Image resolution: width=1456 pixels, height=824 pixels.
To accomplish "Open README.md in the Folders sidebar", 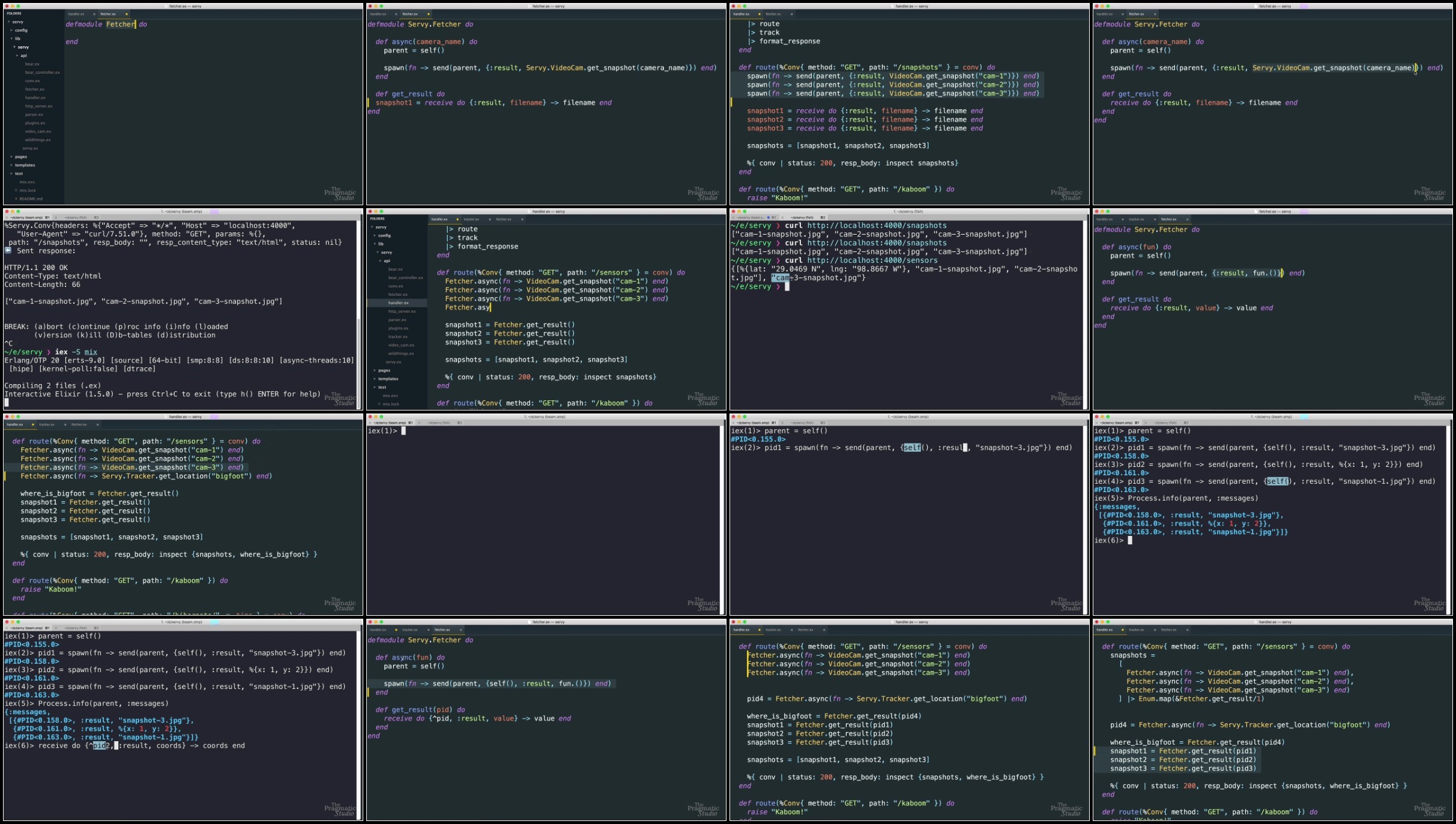I will click(x=31, y=199).
